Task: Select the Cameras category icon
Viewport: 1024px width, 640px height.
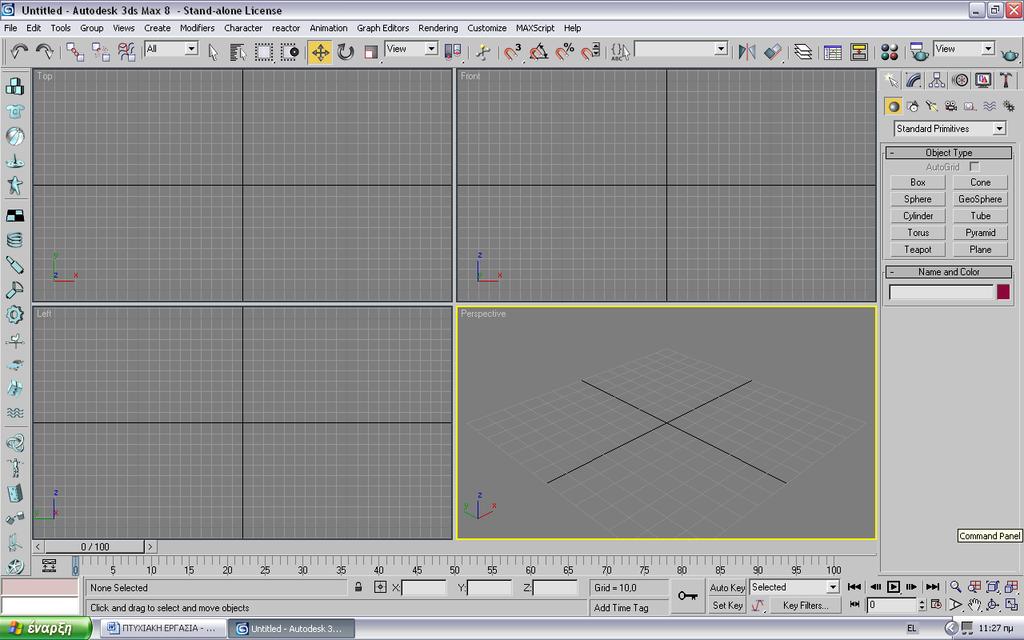Action: [x=951, y=106]
